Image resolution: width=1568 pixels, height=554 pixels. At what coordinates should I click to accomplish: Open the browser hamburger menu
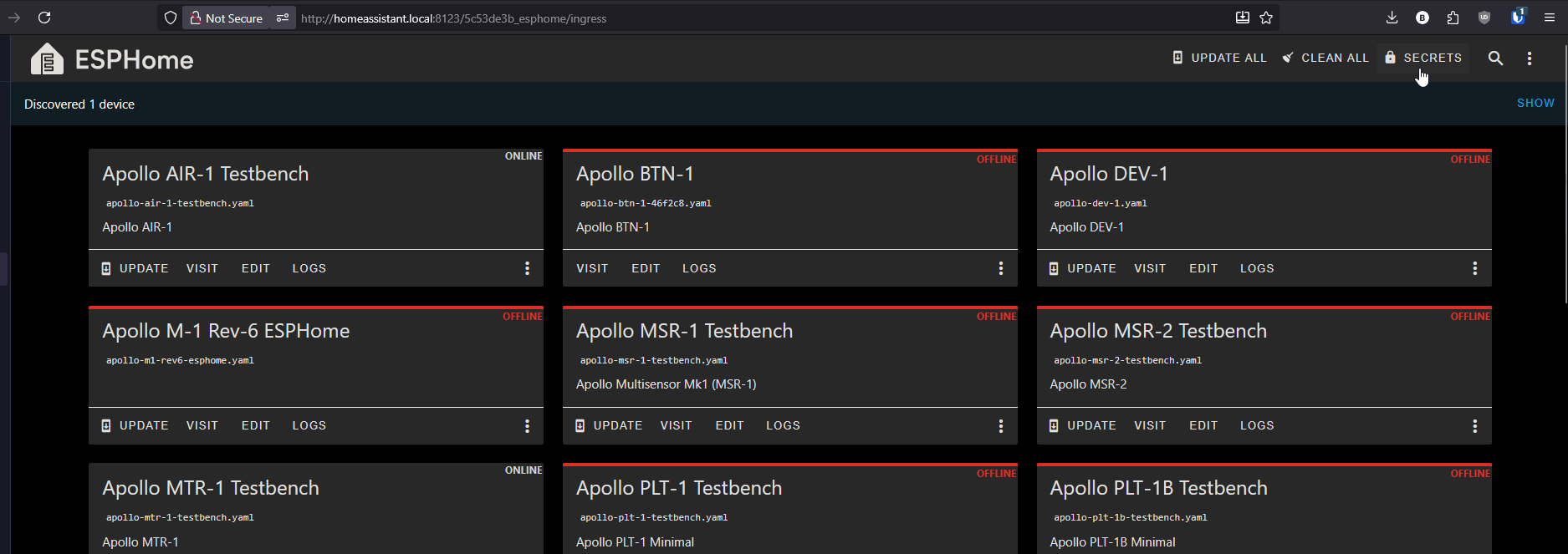[x=1549, y=18]
